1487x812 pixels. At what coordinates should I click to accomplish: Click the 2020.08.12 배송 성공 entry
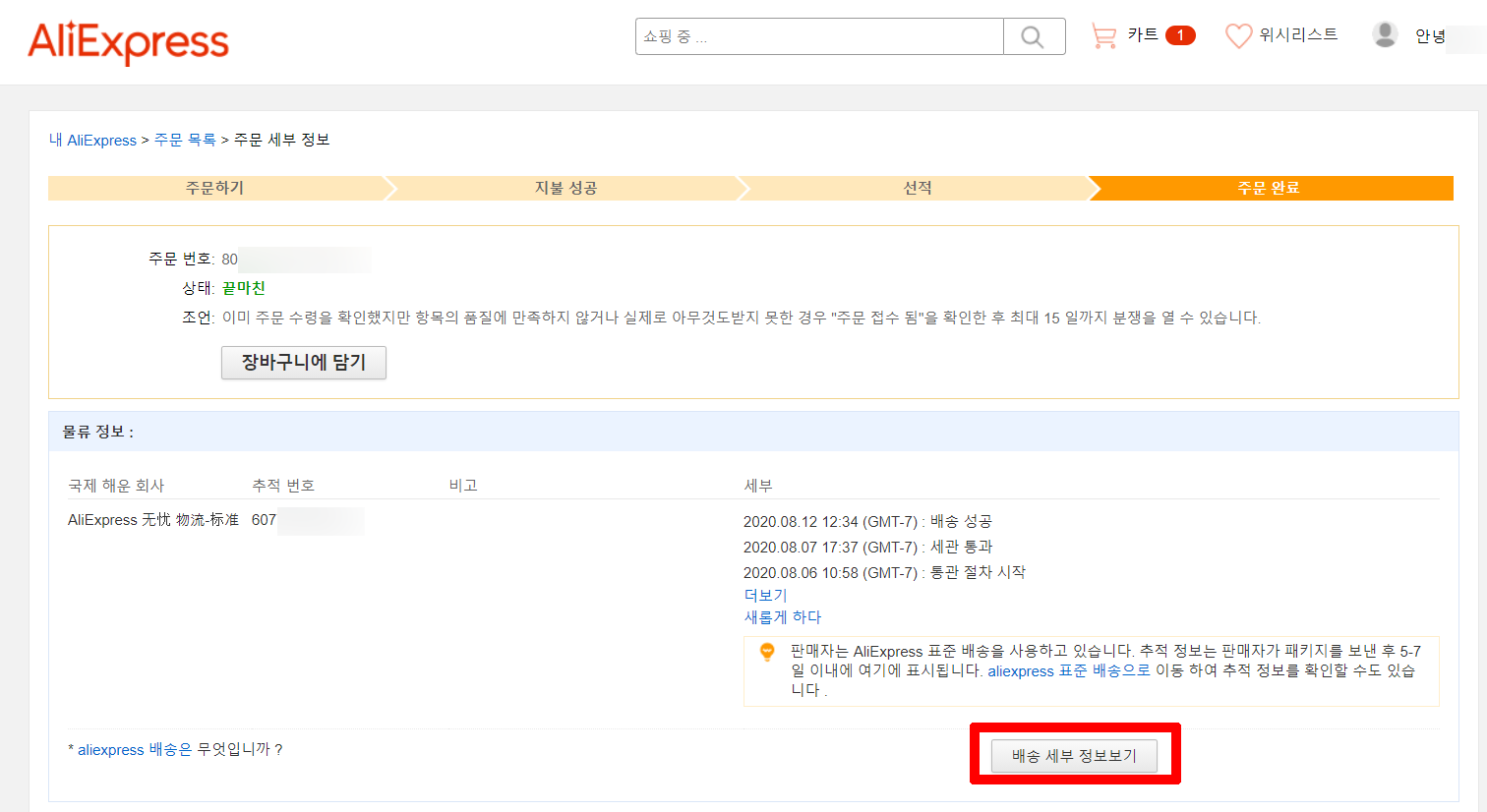[867, 522]
